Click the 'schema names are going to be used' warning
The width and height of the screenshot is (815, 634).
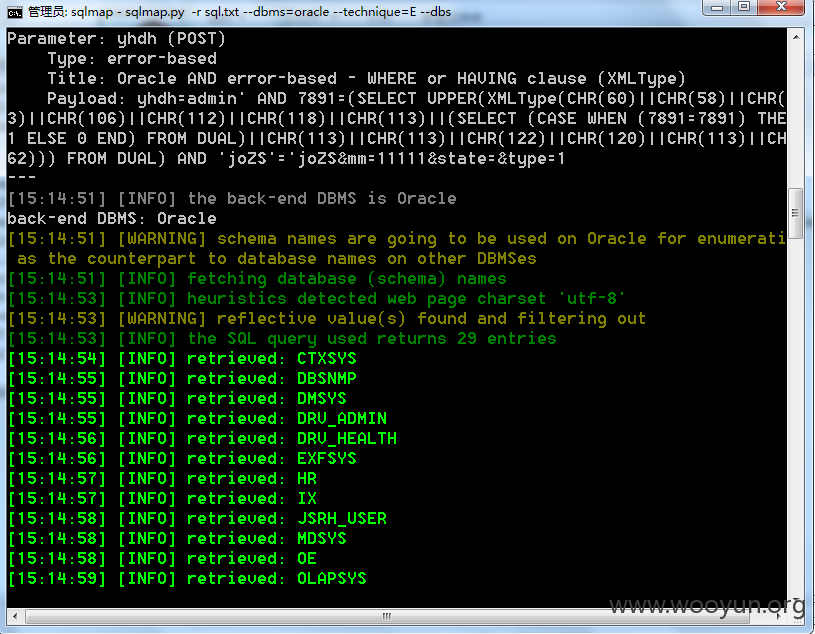click(397, 248)
